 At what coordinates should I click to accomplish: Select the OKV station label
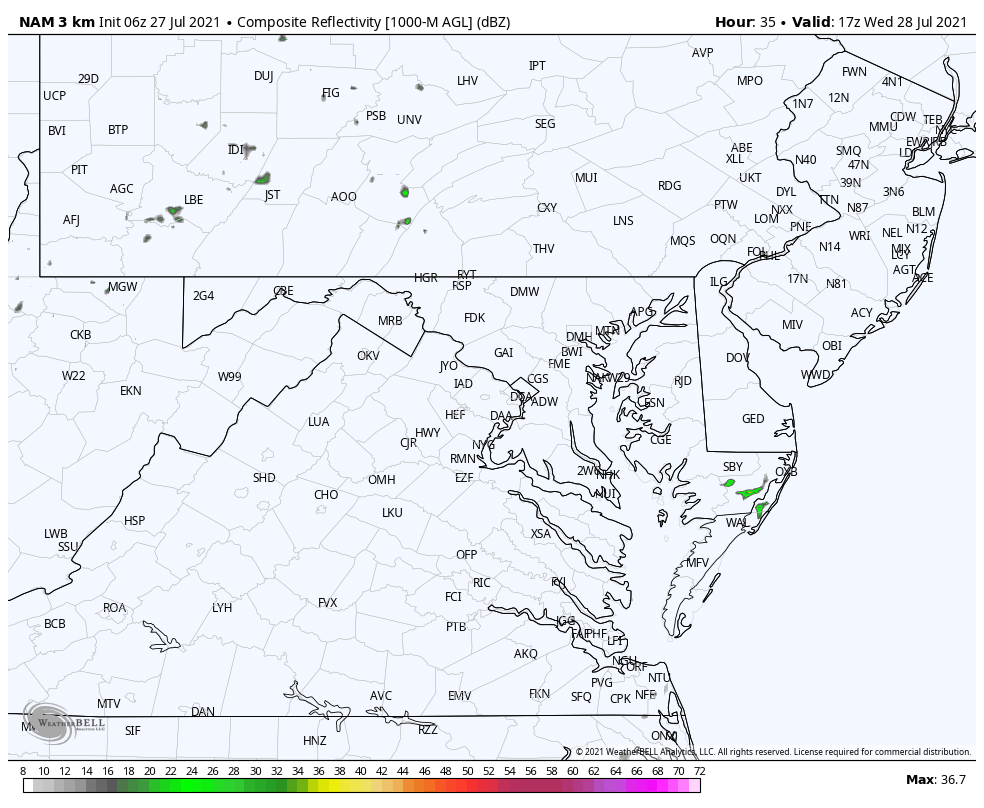(368, 356)
